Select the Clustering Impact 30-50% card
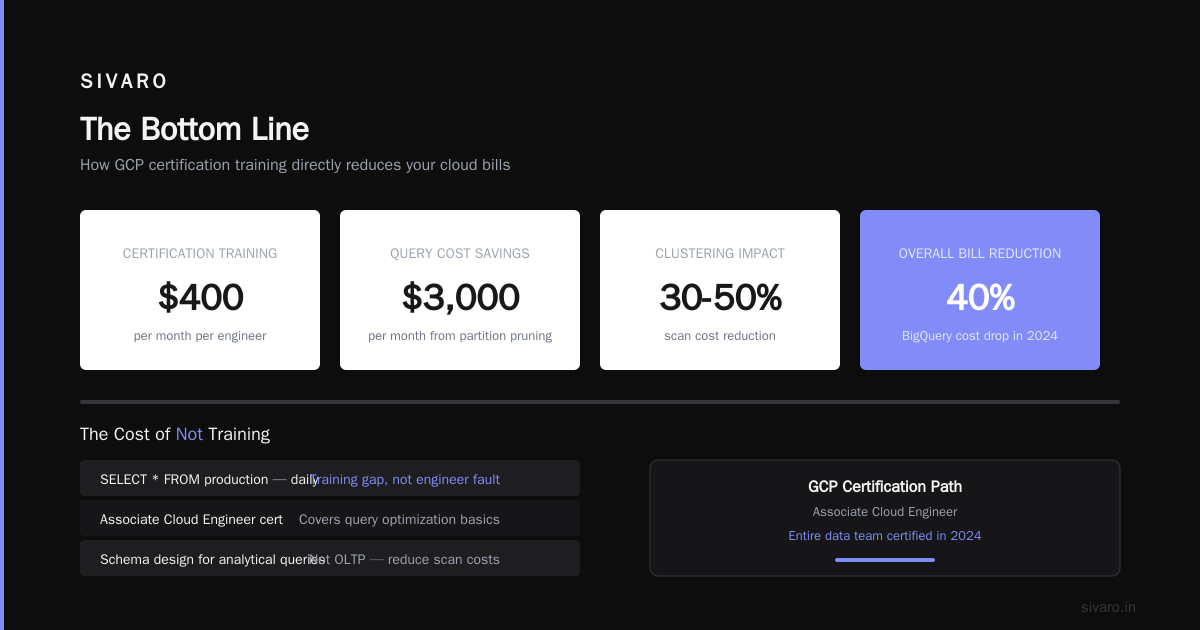1200x630 pixels. pyautogui.click(x=720, y=290)
